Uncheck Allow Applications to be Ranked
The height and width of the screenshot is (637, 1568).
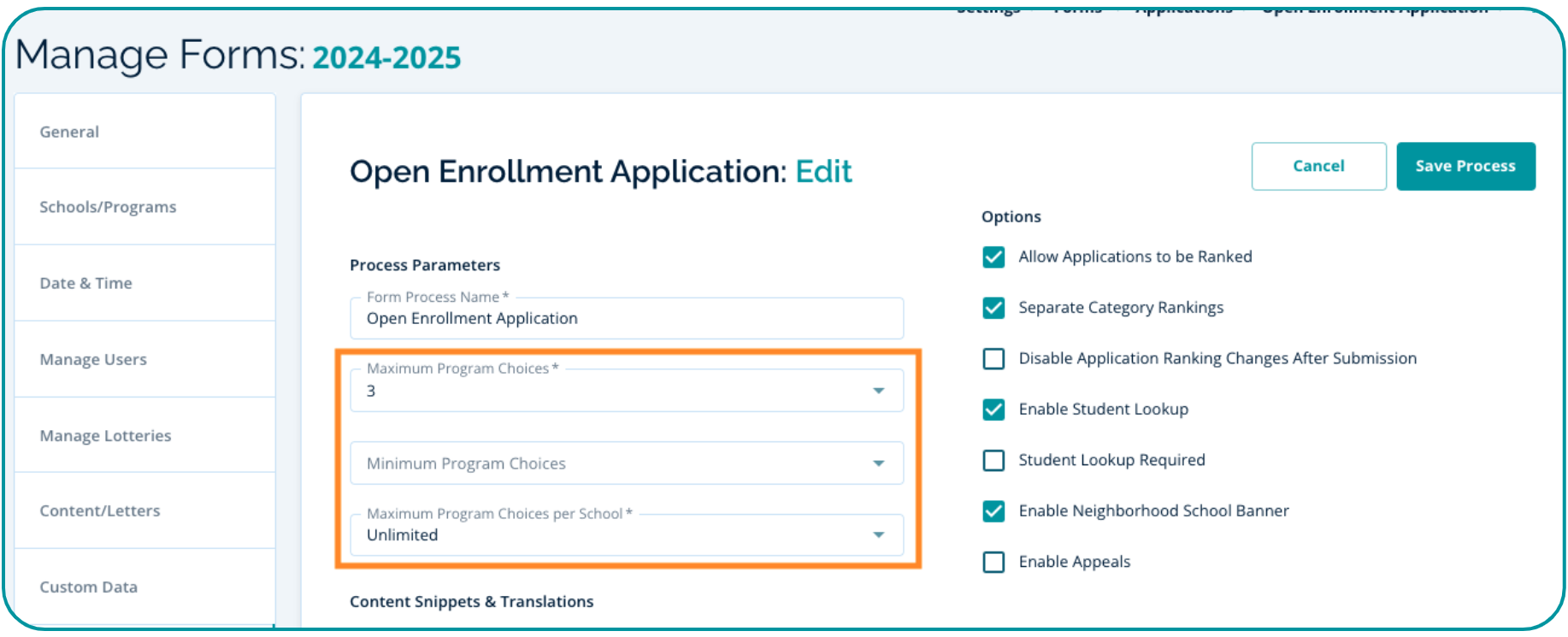pos(993,257)
